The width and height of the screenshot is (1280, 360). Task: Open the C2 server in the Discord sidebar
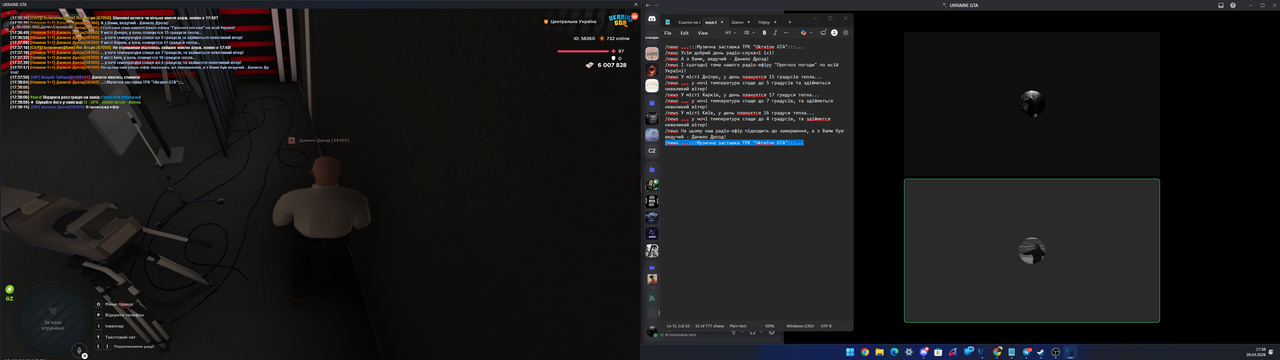coord(652,150)
